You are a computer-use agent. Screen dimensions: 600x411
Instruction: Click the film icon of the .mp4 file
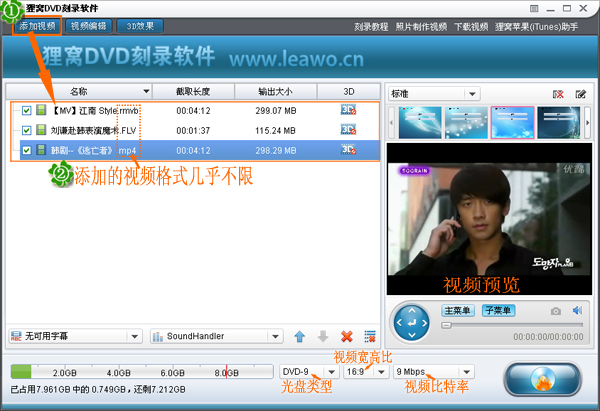[41, 150]
